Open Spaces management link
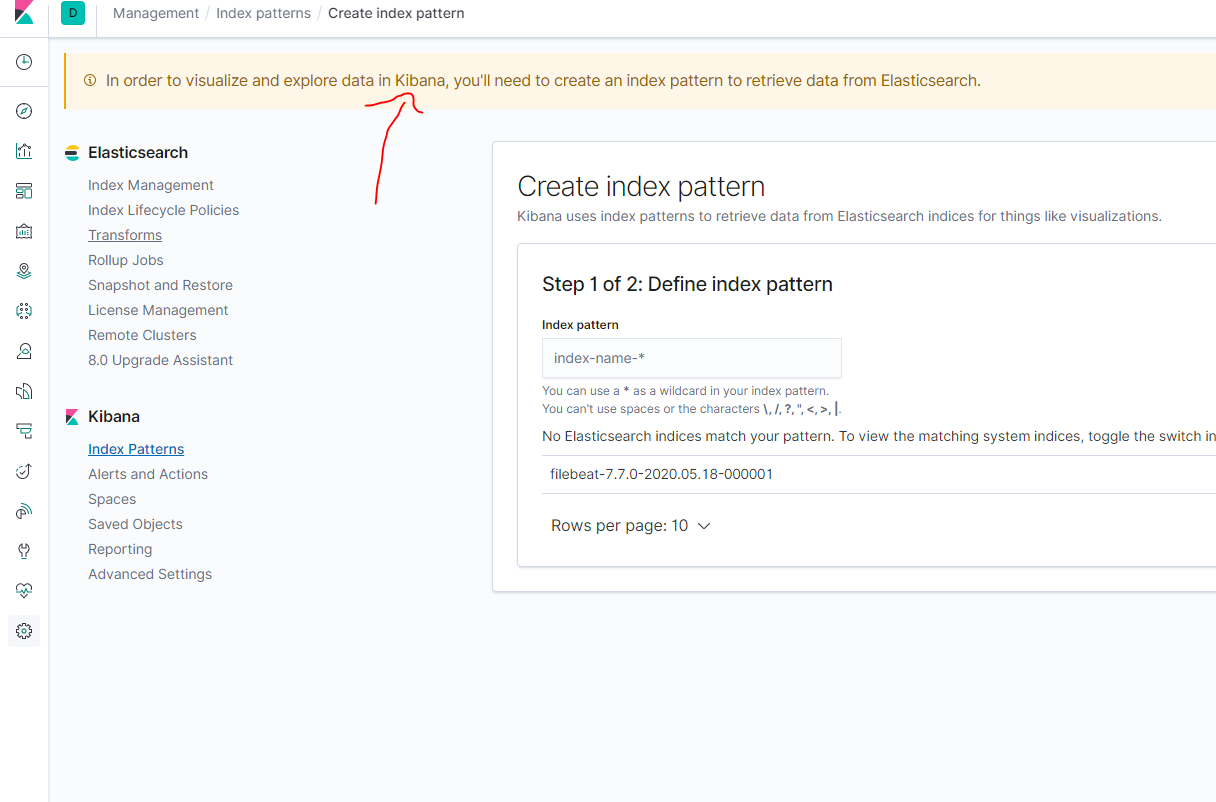The width and height of the screenshot is (1216, 802). tap(112, 499)
